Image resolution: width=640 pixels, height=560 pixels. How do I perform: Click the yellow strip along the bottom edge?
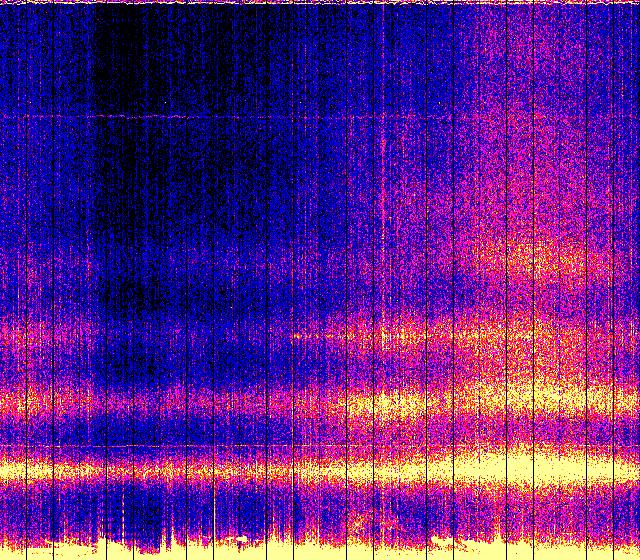point(320,550)
